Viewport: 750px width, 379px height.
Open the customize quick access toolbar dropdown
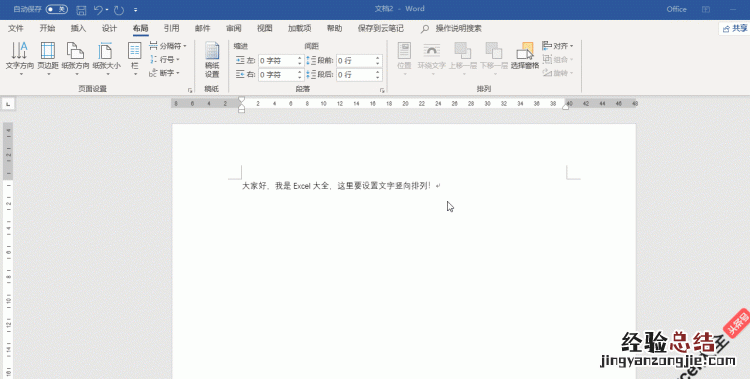coord(136,10)
